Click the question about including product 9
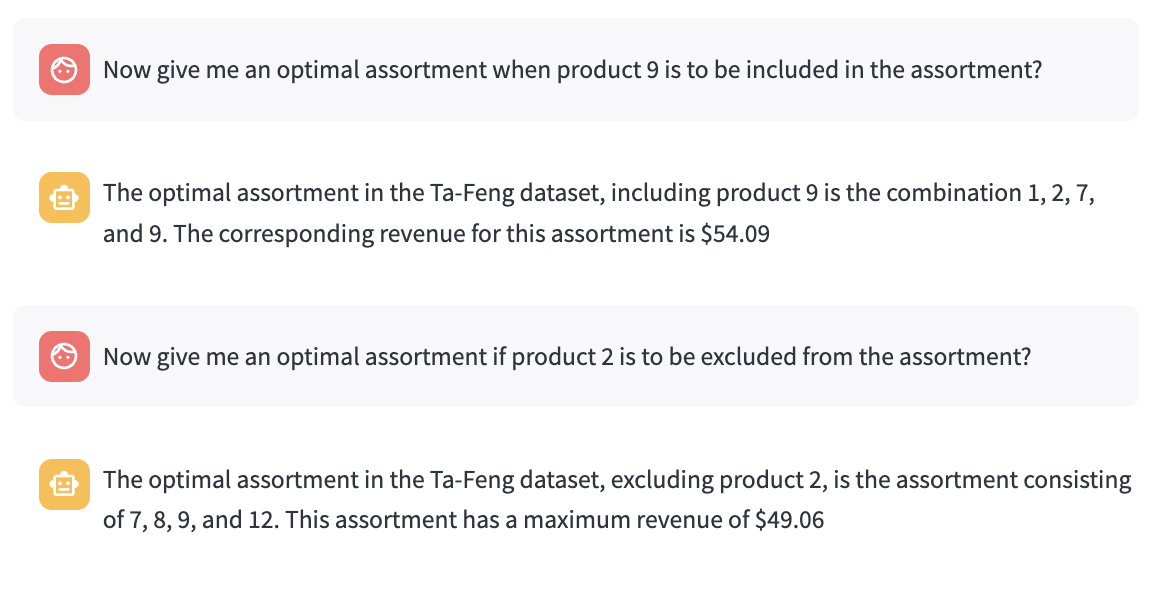1176x602 pixels. (572, 70)
